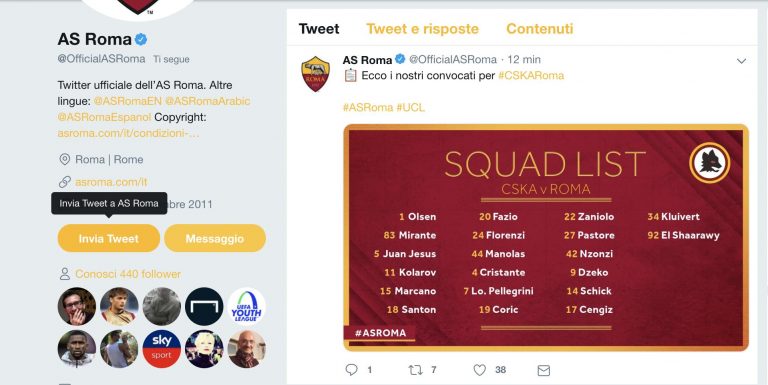The width and height of the screenshot is (768, 385).
Task: Open the @ASRomaEN profile link
Action: (128, 101)
